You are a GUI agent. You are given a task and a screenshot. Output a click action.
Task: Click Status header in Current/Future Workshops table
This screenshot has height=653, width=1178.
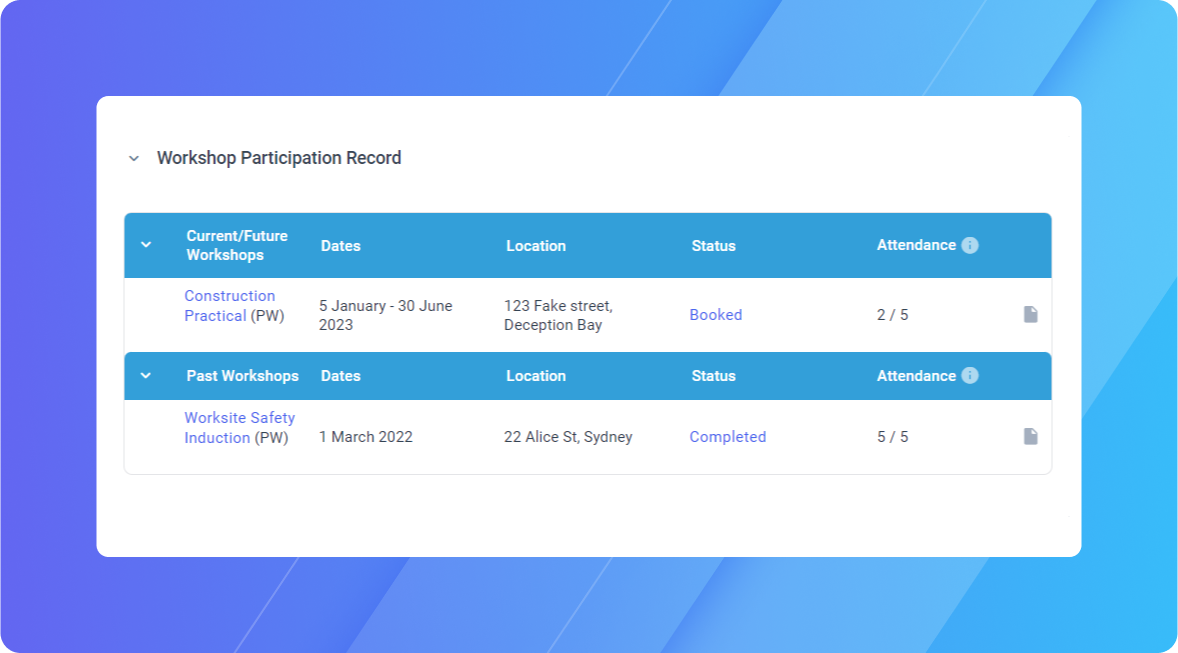point(713,246)
